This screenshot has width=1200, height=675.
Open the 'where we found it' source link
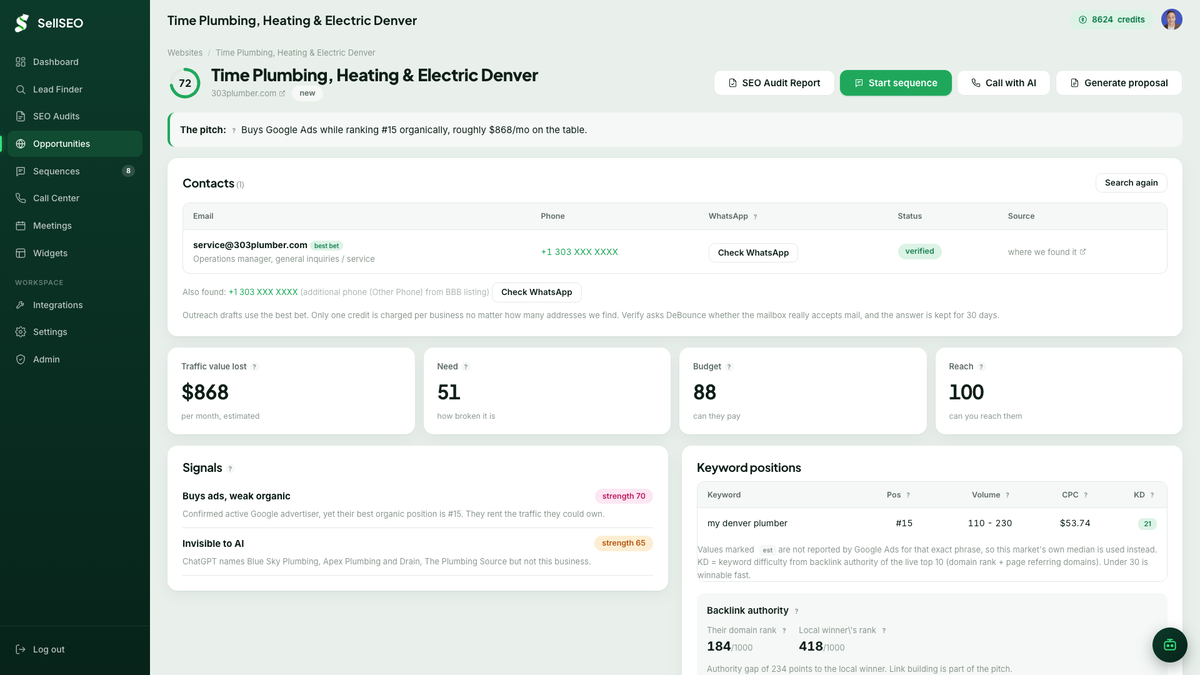1046,252
